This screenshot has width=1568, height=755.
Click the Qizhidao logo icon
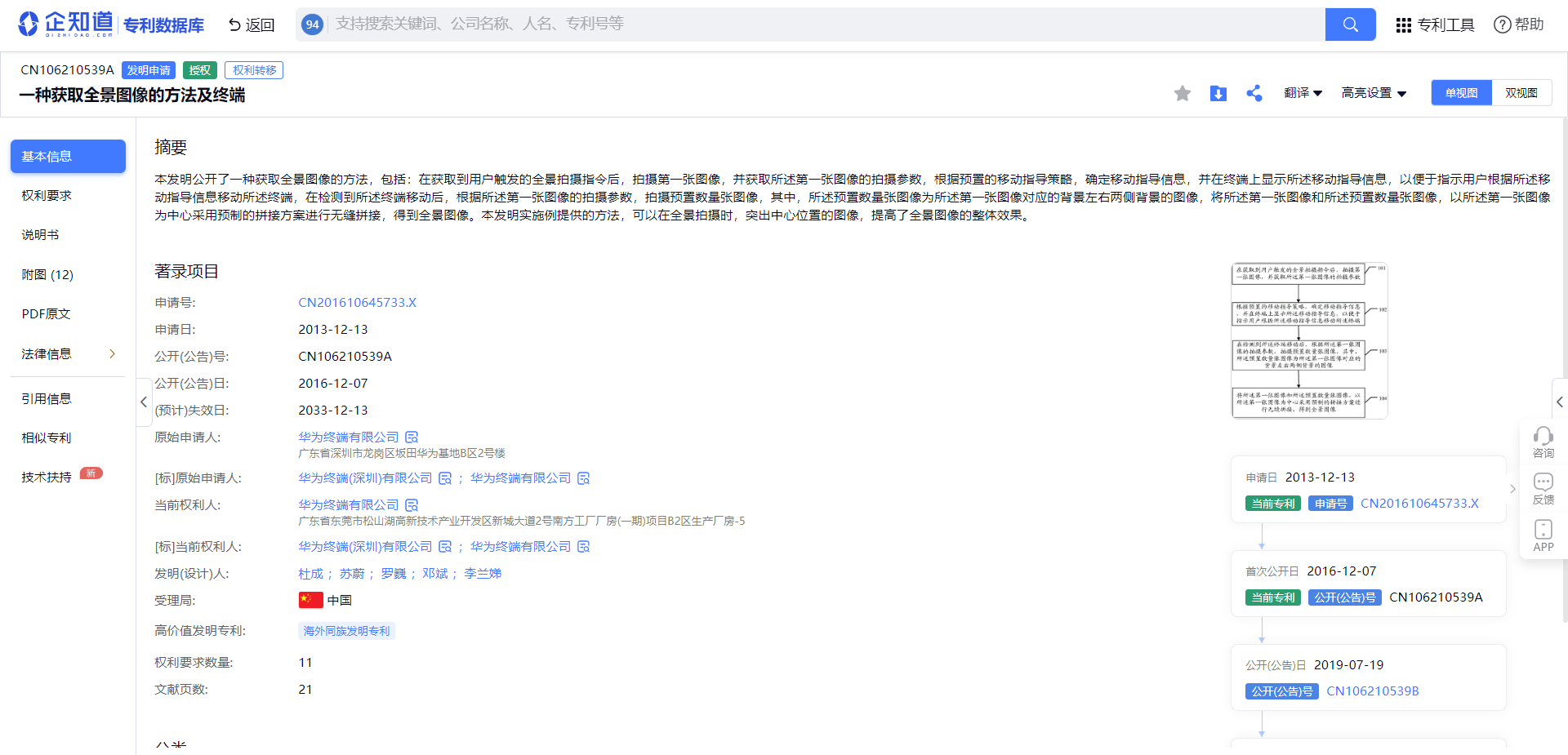(x=28, y=24)
